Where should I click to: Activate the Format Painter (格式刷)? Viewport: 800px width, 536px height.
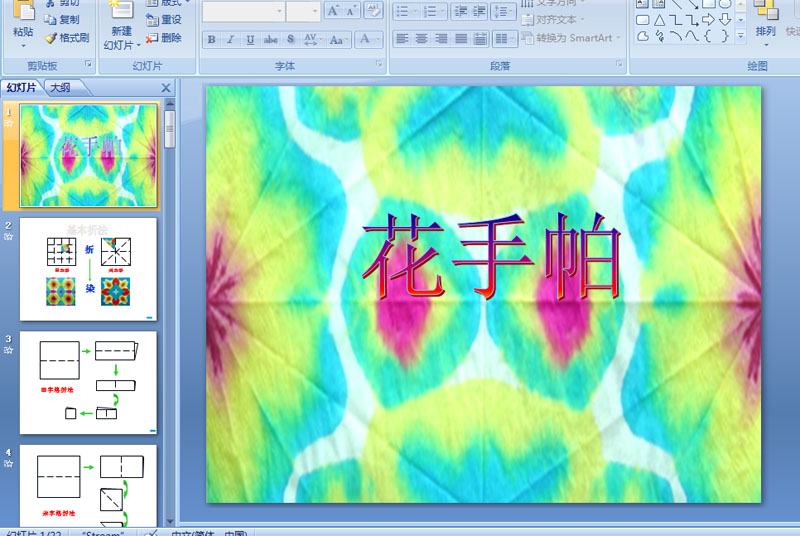[x=67, y=38]
